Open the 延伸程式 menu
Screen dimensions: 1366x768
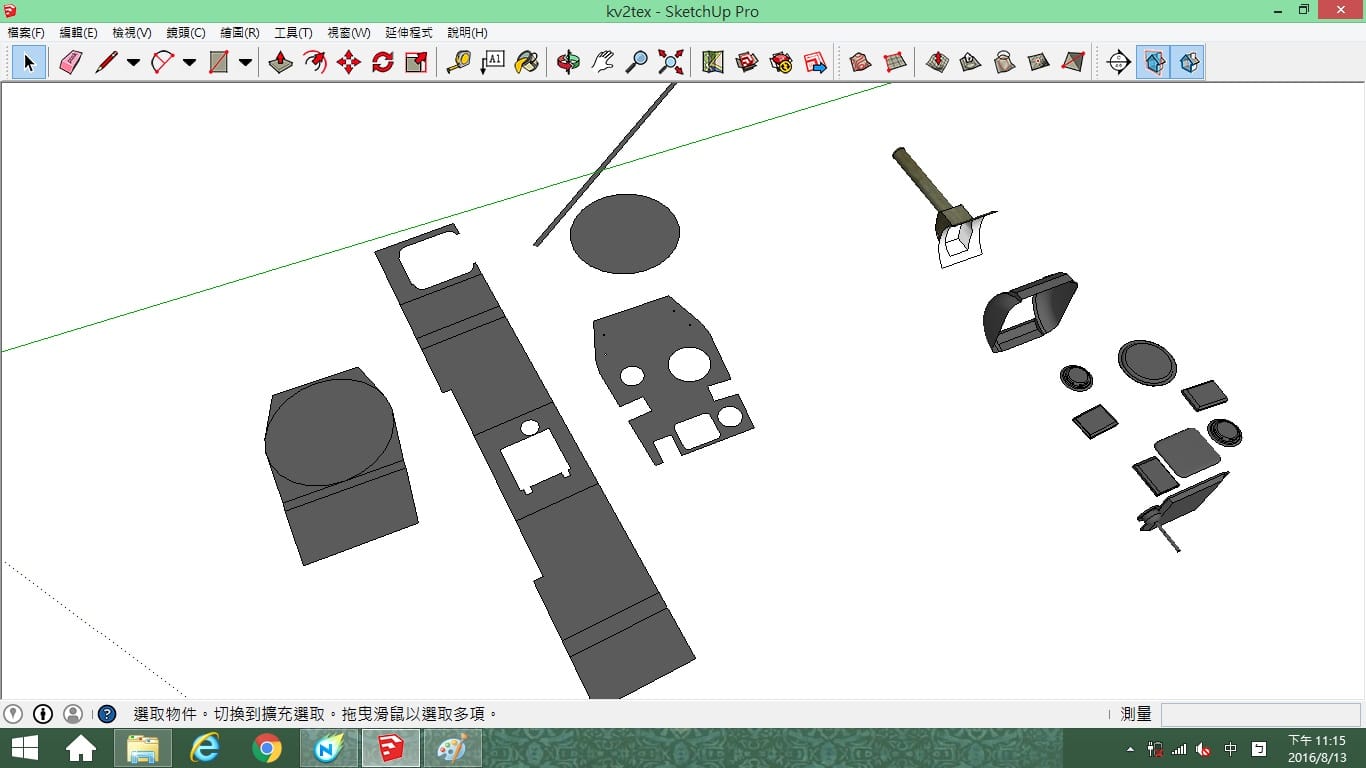click(x=408, y=33)
